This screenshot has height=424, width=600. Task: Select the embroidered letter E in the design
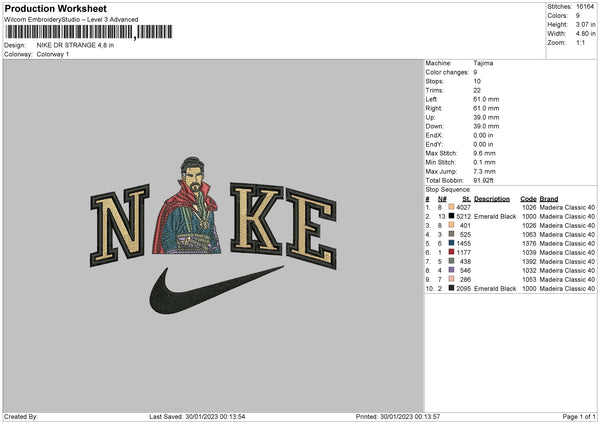[311, 228]
